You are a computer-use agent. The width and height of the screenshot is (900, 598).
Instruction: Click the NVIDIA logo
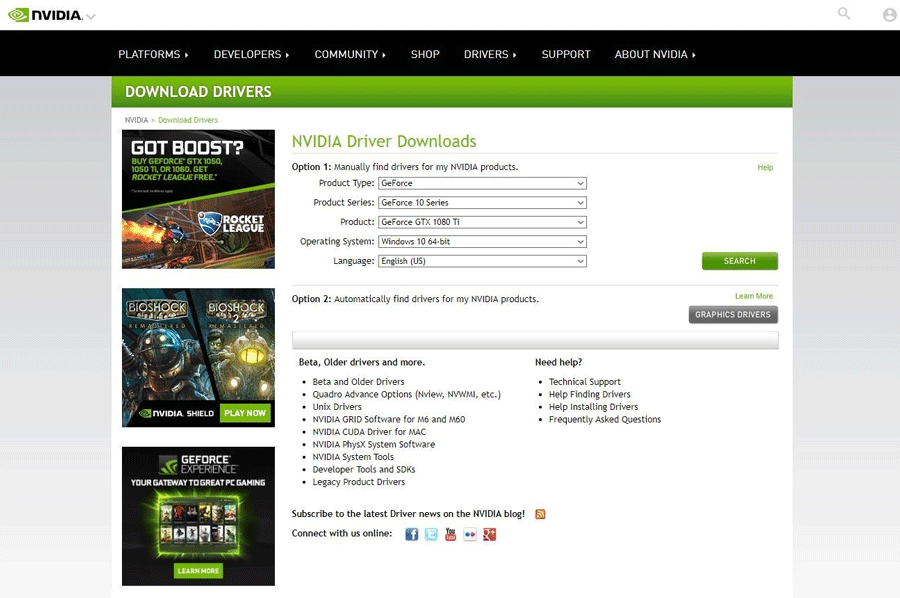click(45, 15)
